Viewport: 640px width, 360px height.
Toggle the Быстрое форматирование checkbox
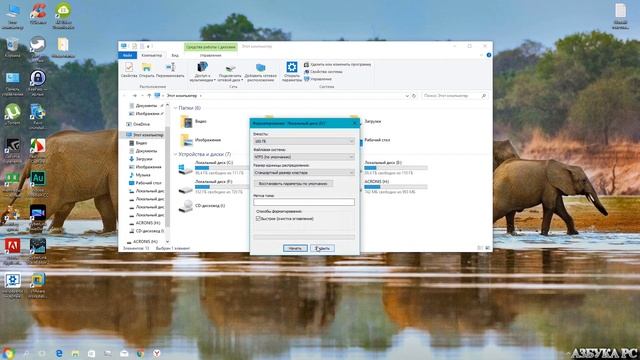click(x=258, y=219)
